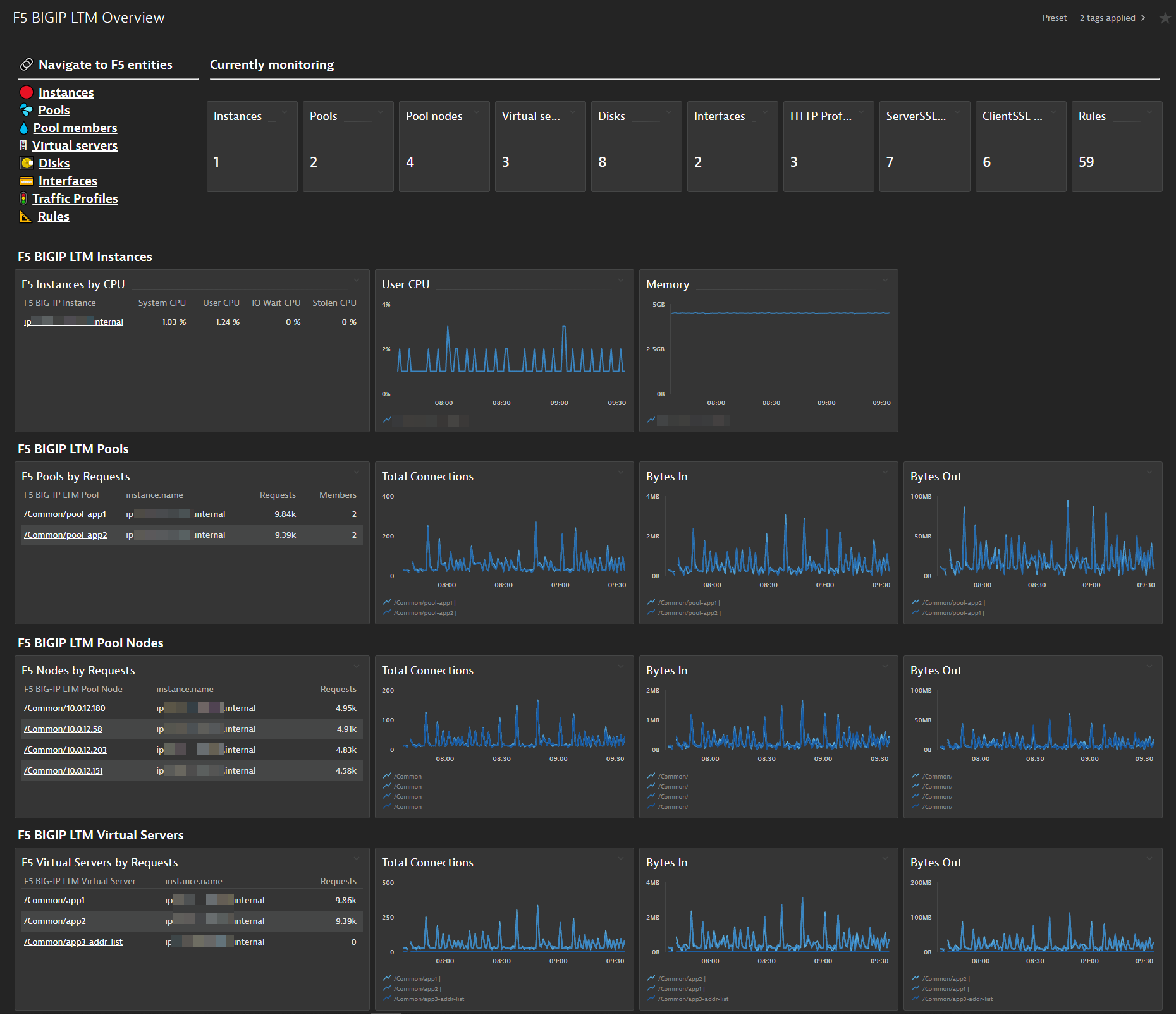Image resolution: width=1176 pixels, height=1015 pixels.
Task: Open the Pools link
Action: click(x=54, y=110)
